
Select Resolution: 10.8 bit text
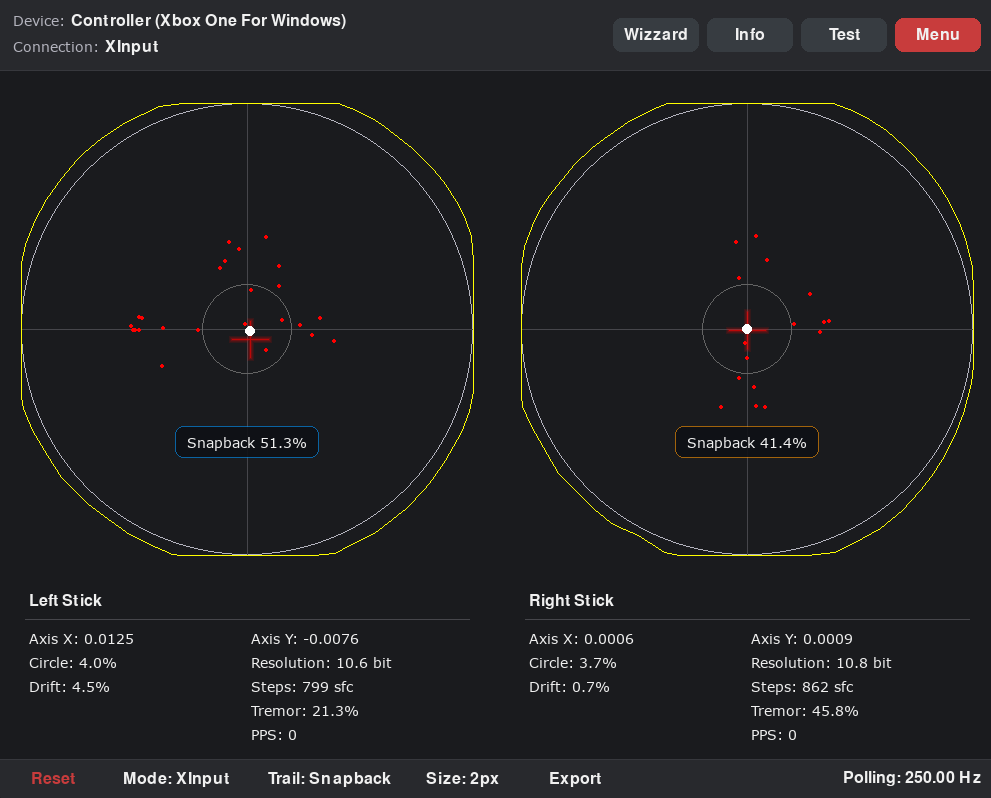point(821,663)
